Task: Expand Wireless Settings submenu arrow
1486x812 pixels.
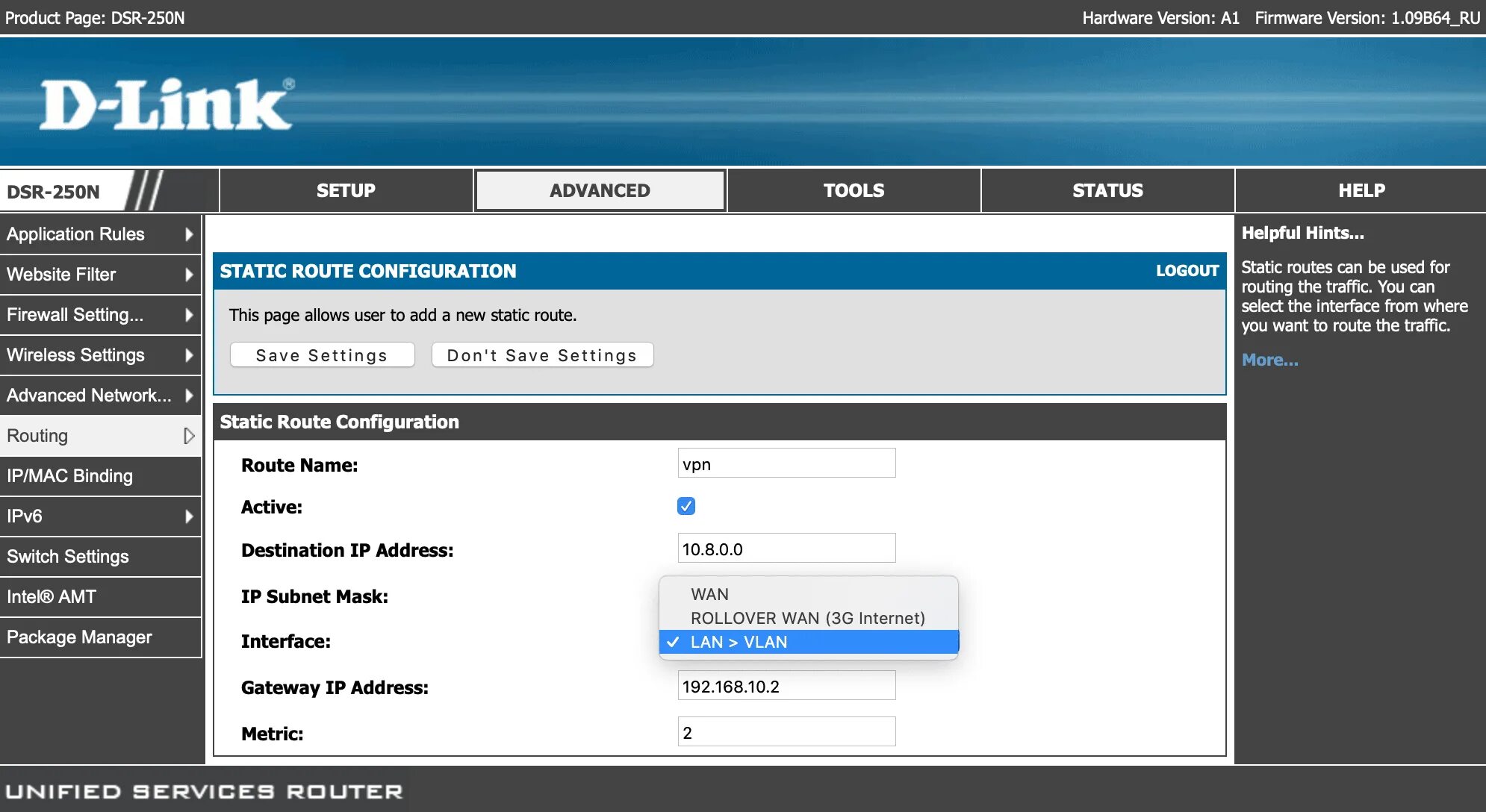Action: tap(189, 355)
